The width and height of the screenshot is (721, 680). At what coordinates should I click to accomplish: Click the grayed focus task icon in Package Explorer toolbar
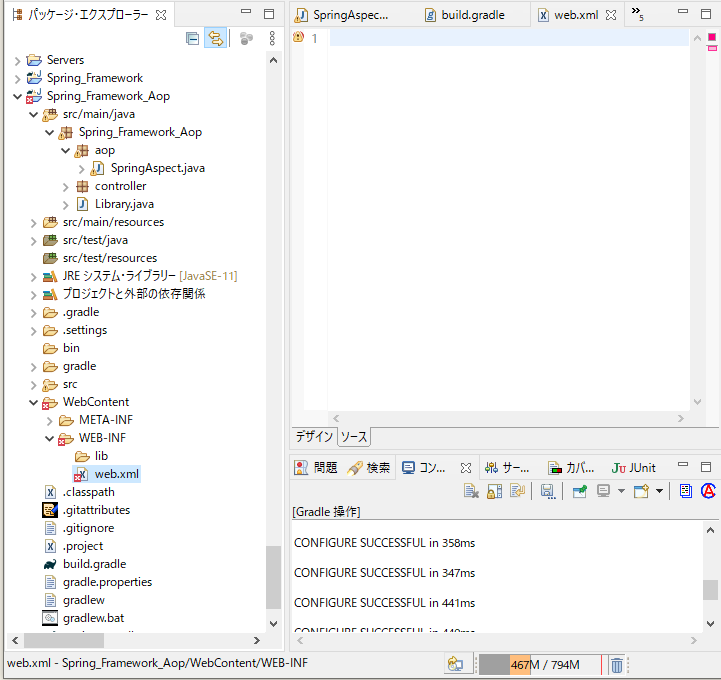246,39
